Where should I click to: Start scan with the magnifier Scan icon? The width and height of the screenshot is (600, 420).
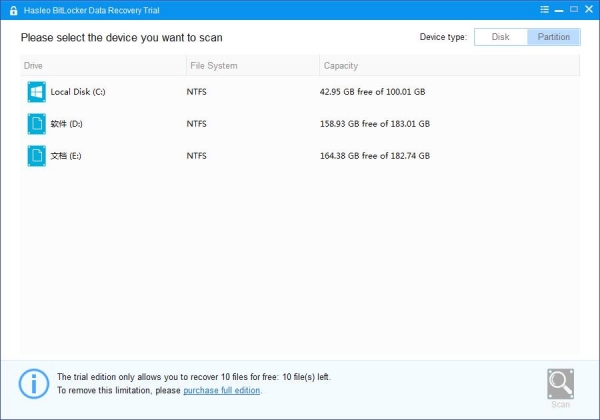(x=560, y=384)
